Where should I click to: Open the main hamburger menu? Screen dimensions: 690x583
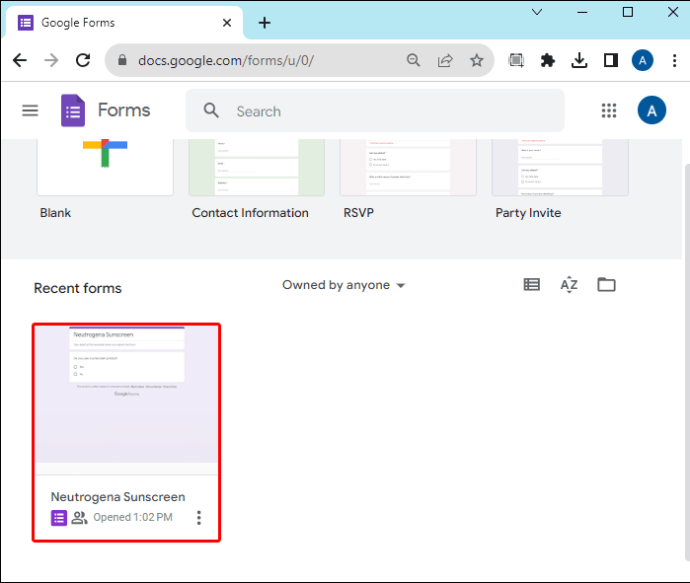point(30,110)
